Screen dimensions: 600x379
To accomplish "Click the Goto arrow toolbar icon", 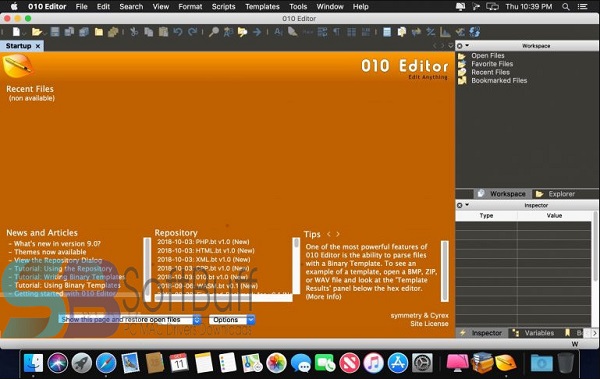I will coord(257,32).
